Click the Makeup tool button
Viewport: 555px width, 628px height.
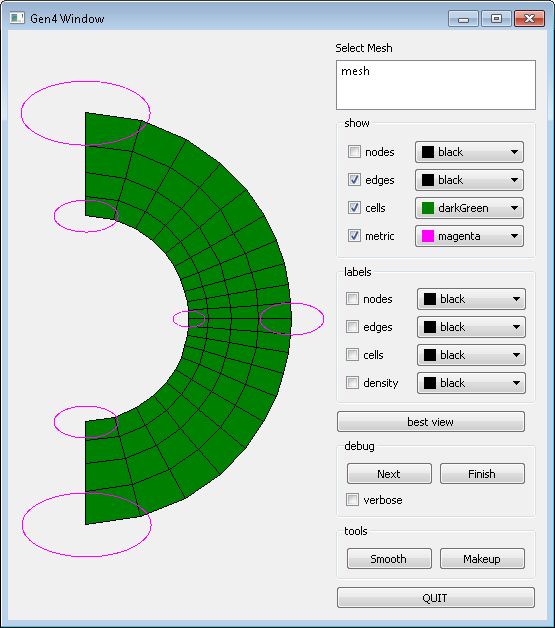point(482,559)
